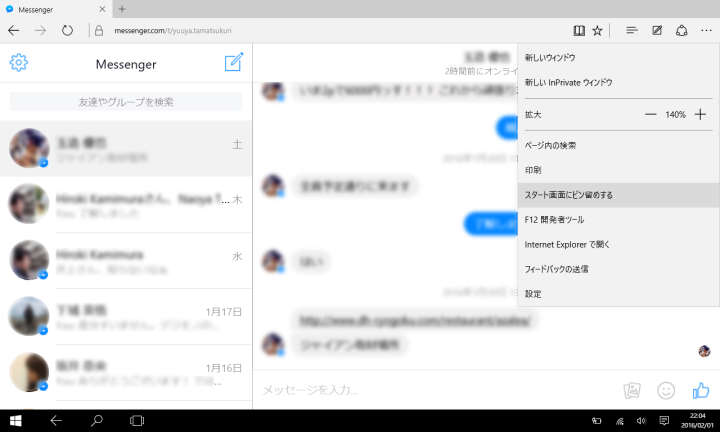Compose a new message with pencil icon
720x432 pixels.
coord(234,62)
